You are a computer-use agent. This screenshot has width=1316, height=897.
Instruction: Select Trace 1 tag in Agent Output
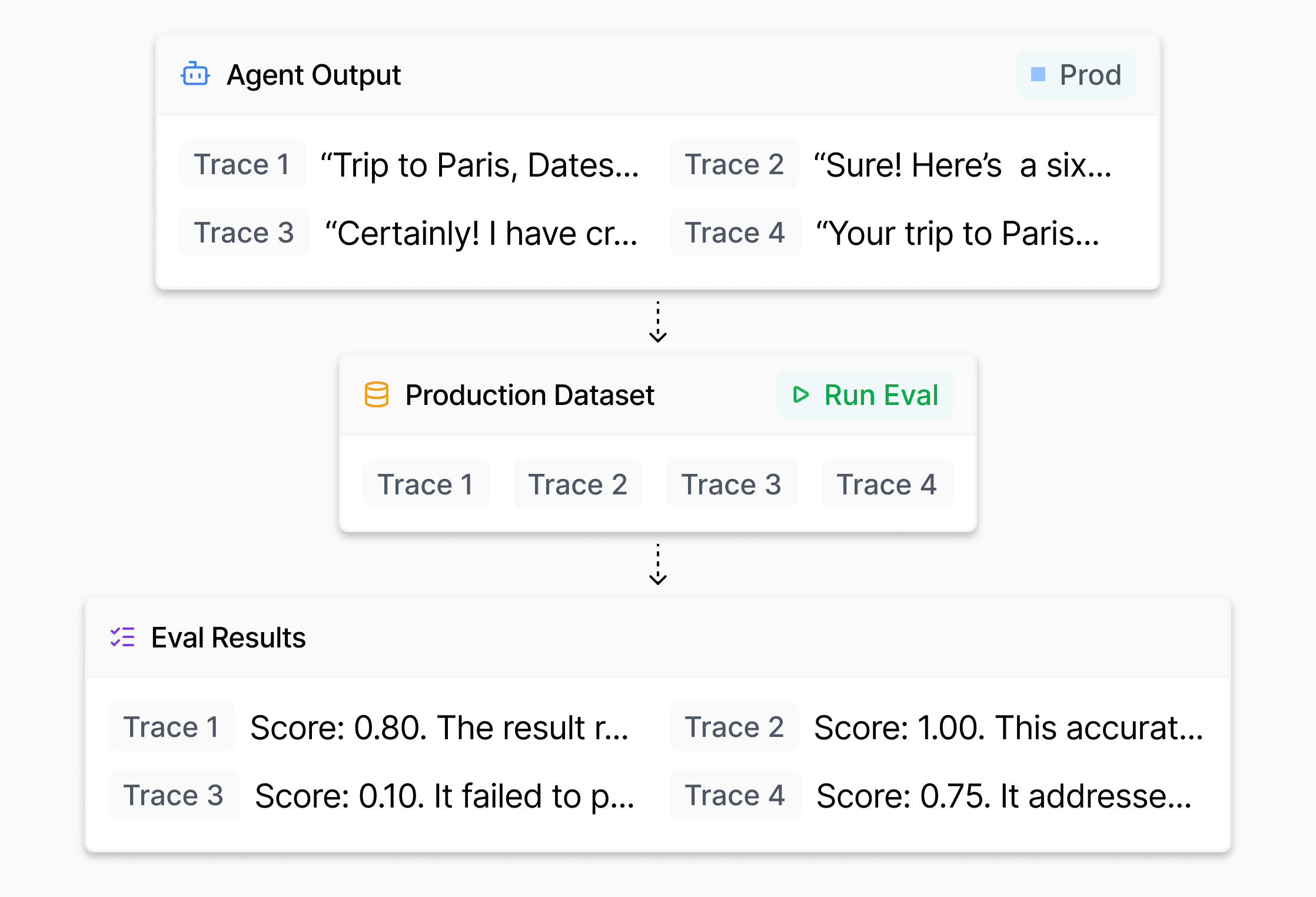click(x=242, y=164)
